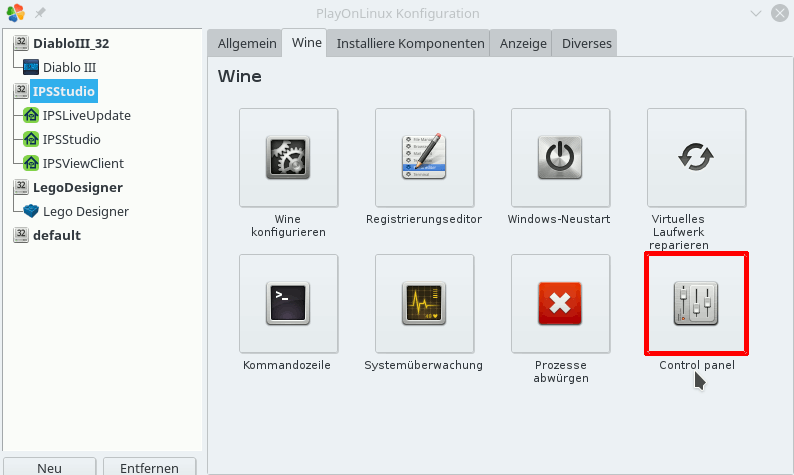Screen dimensions: 794x475
Task: Click the IPSStudio virtual drive icon
Action: click(21, 91)
